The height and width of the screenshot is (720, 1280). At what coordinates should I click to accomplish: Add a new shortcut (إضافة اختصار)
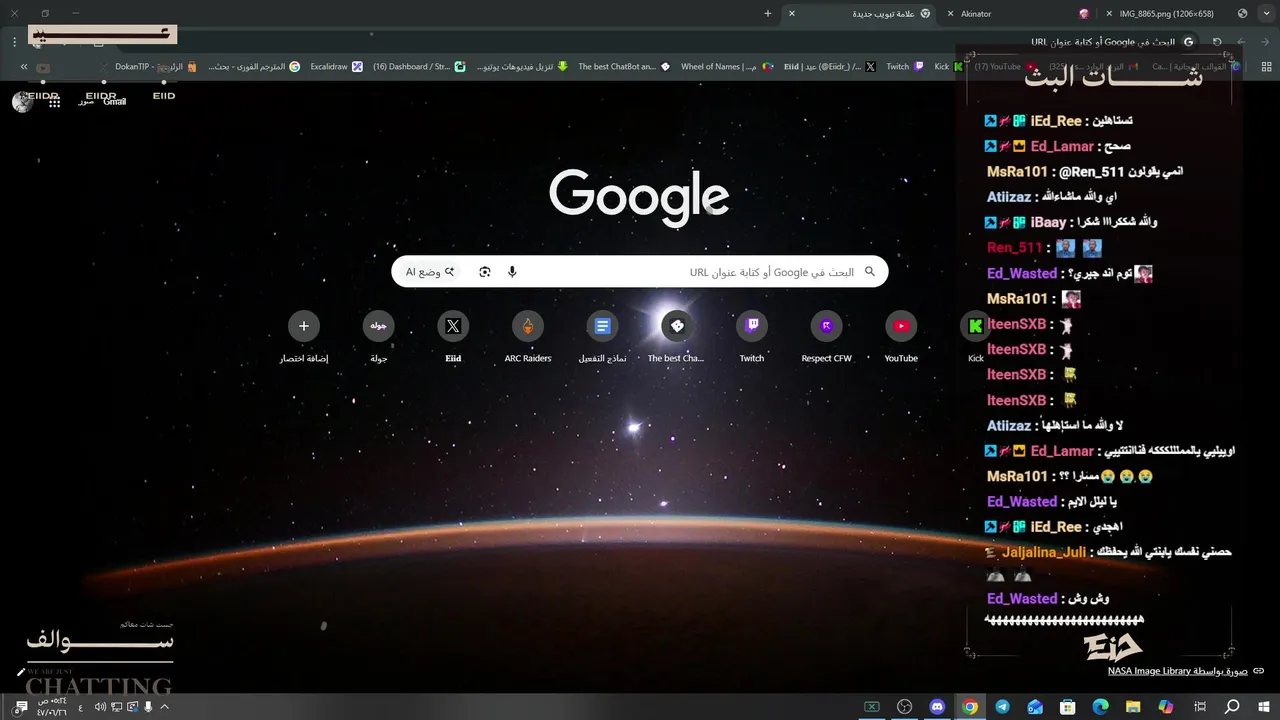tap(304, 337)
